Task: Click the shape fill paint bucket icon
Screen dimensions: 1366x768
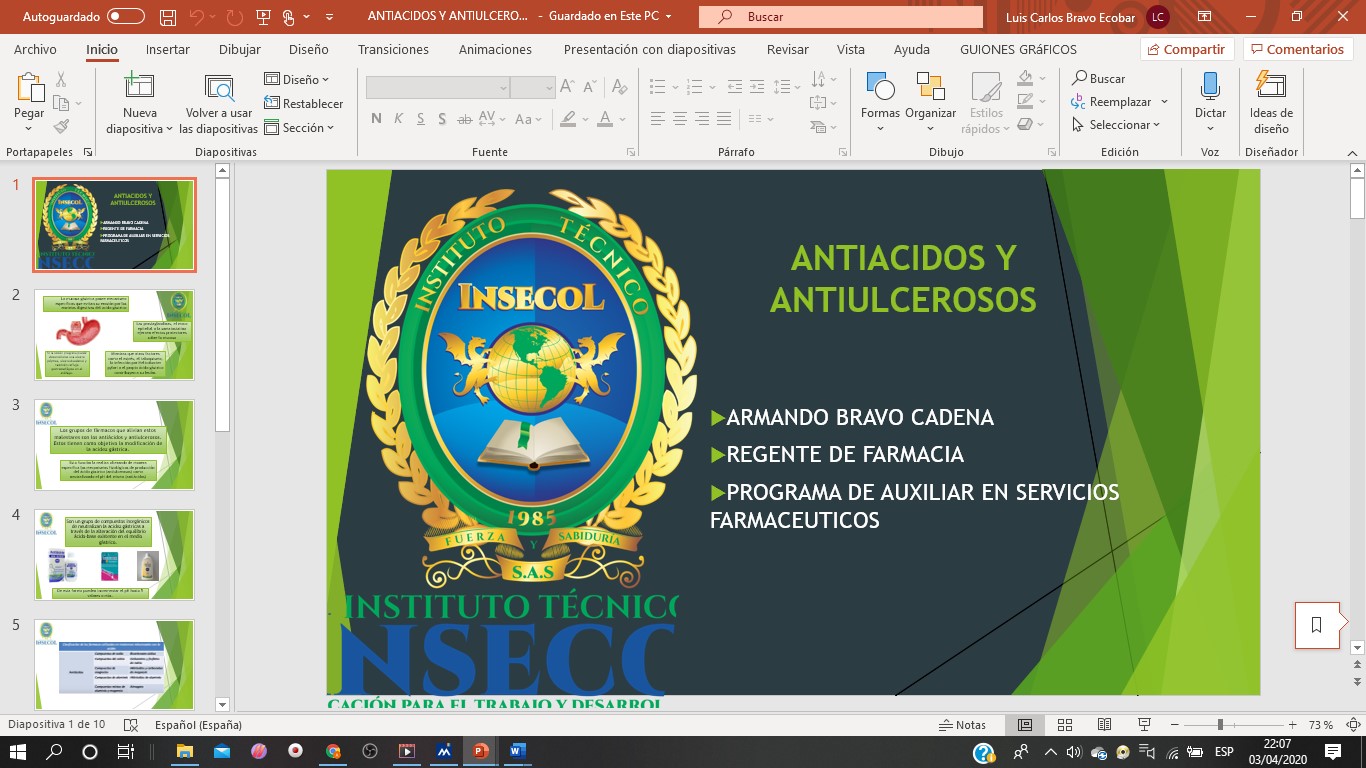Action: [x=1025, y=78]
